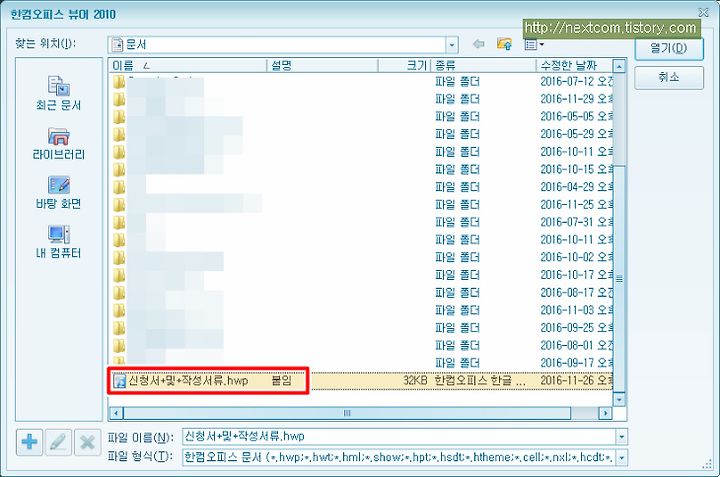This screenshot has height=477, width=720.
Task: Open the view mode menu icon
Action: point(534,45)
